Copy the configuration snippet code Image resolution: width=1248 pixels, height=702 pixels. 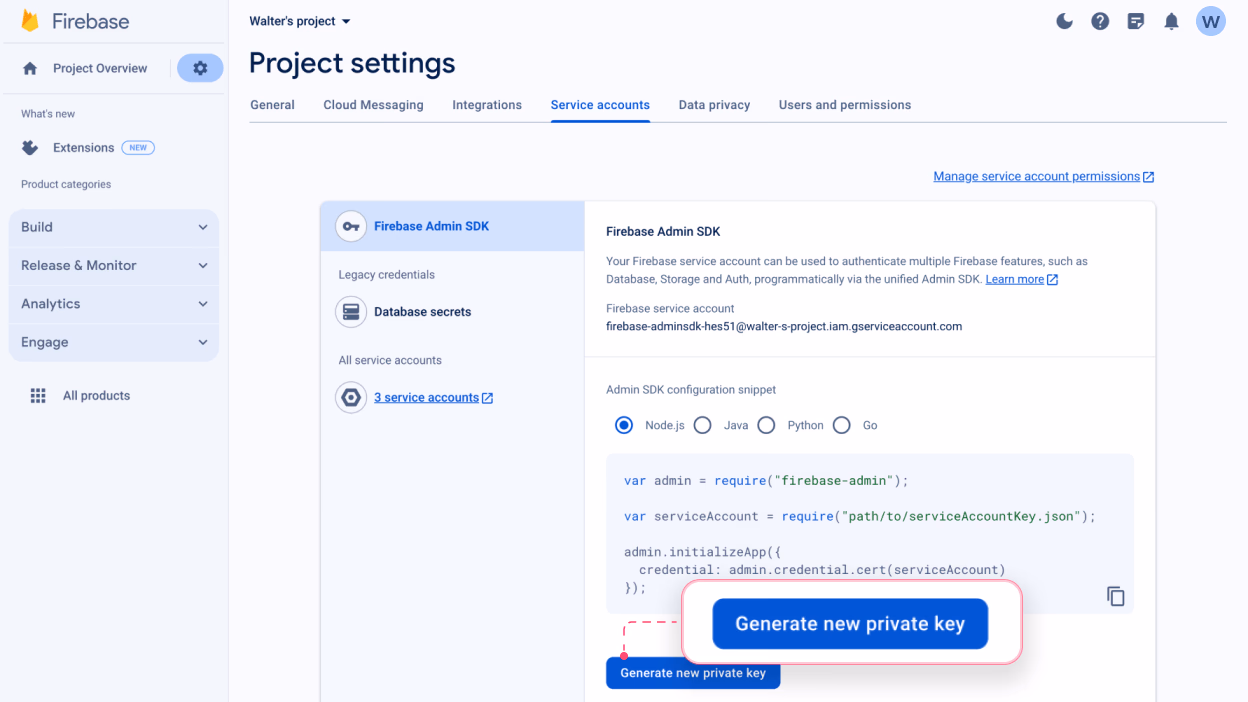click(x=1116, y=596)
